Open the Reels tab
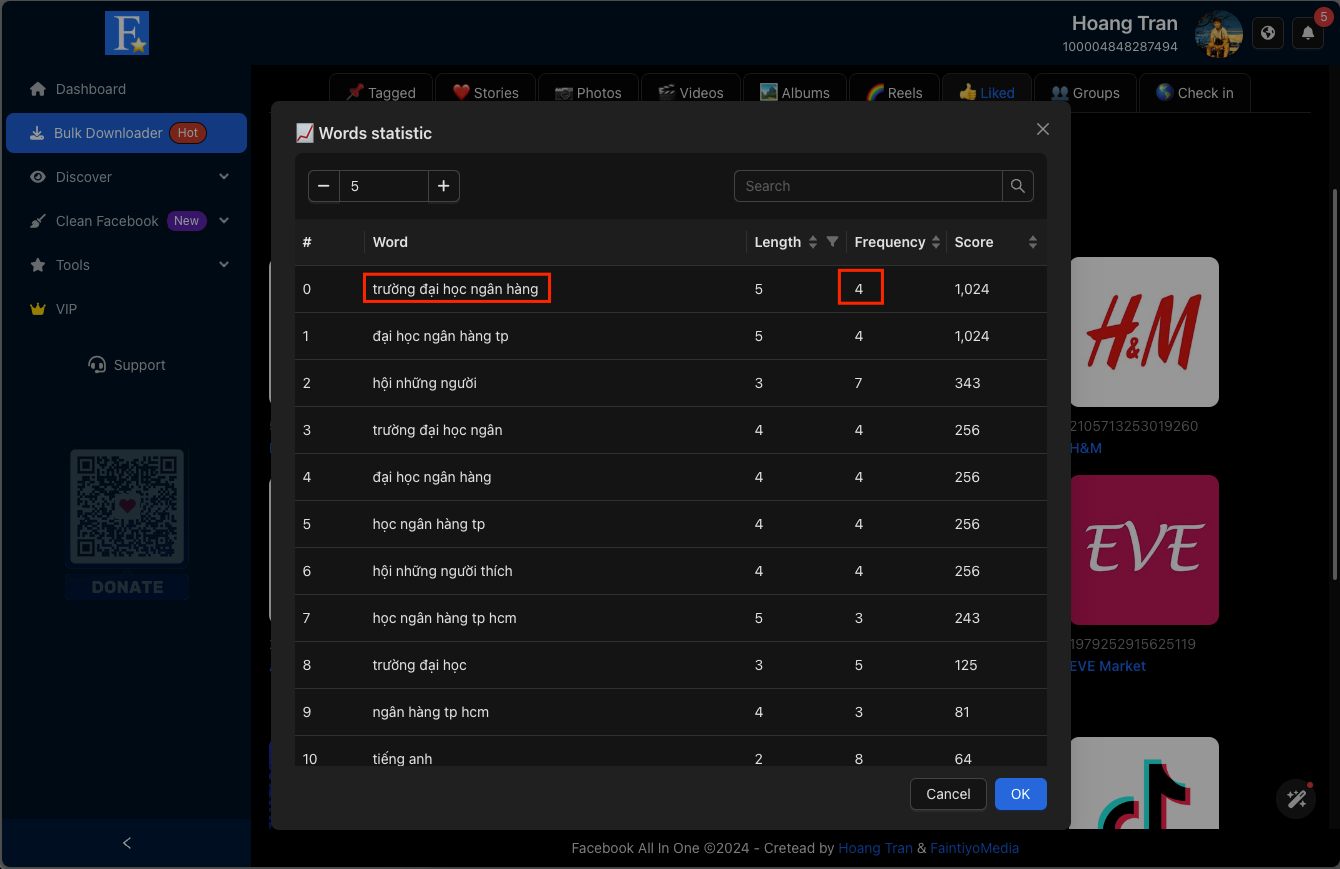Image resolution: width=1340 pixels, height=869 pixels. (x=894, y=92)
